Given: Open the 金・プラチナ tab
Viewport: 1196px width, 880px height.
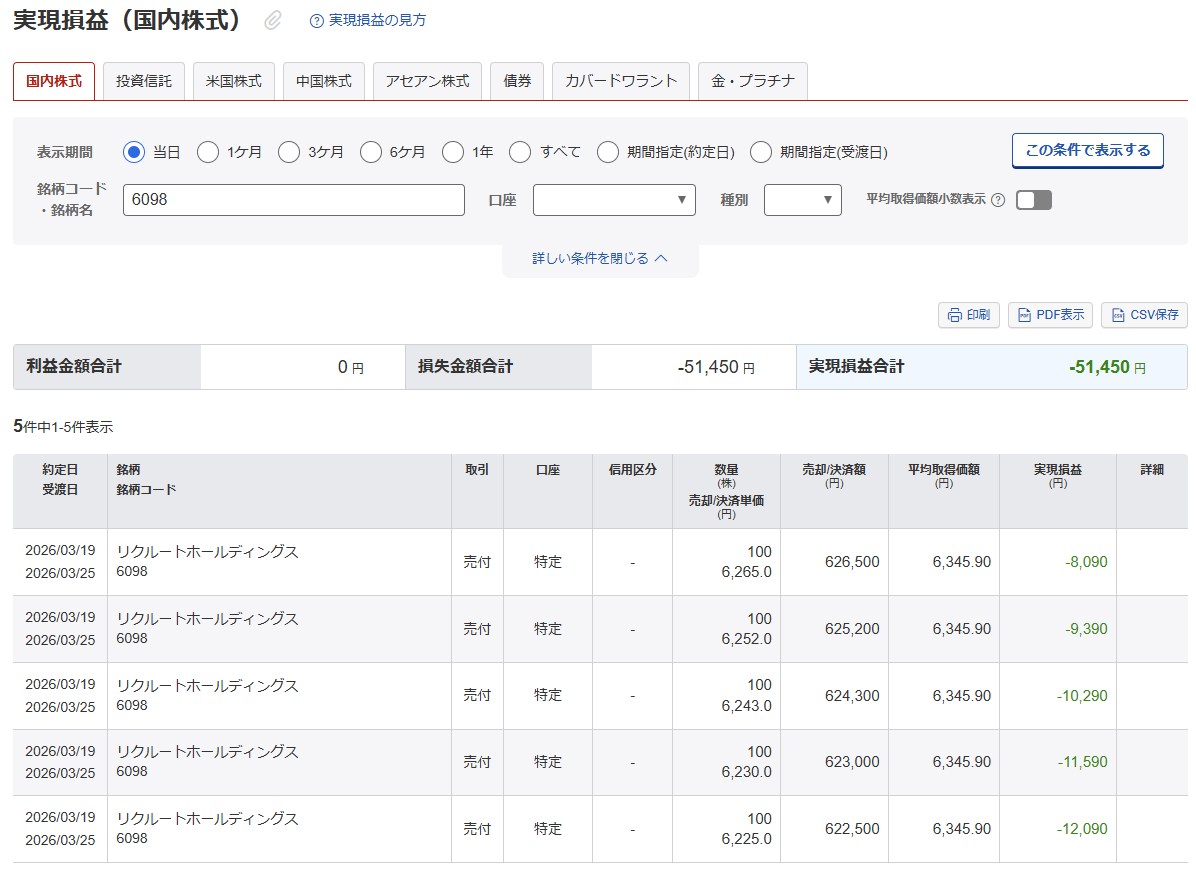Looking at the screenshot, I should click(x=752, y=81).
